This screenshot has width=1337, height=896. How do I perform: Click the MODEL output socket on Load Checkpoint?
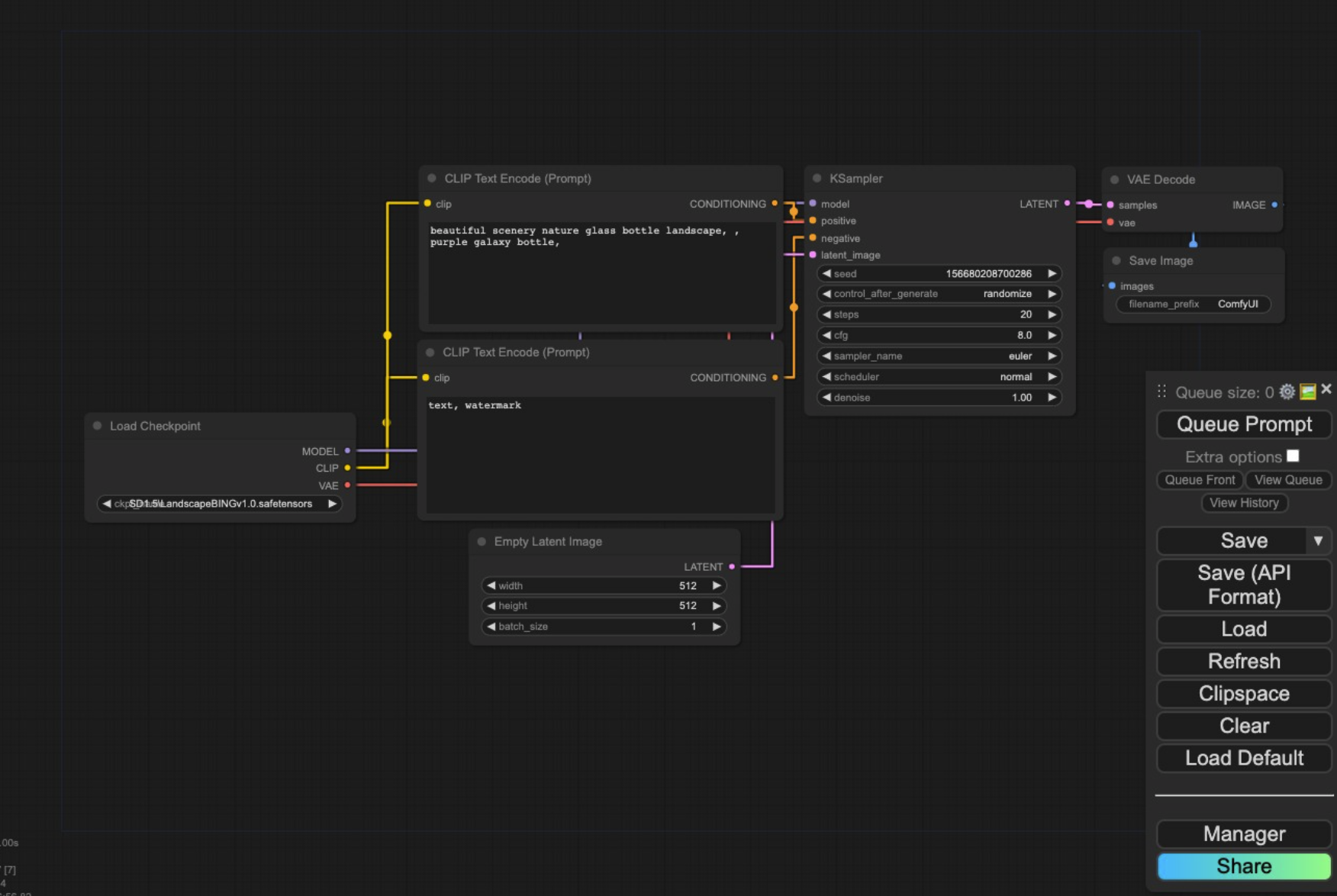point(347,451)
